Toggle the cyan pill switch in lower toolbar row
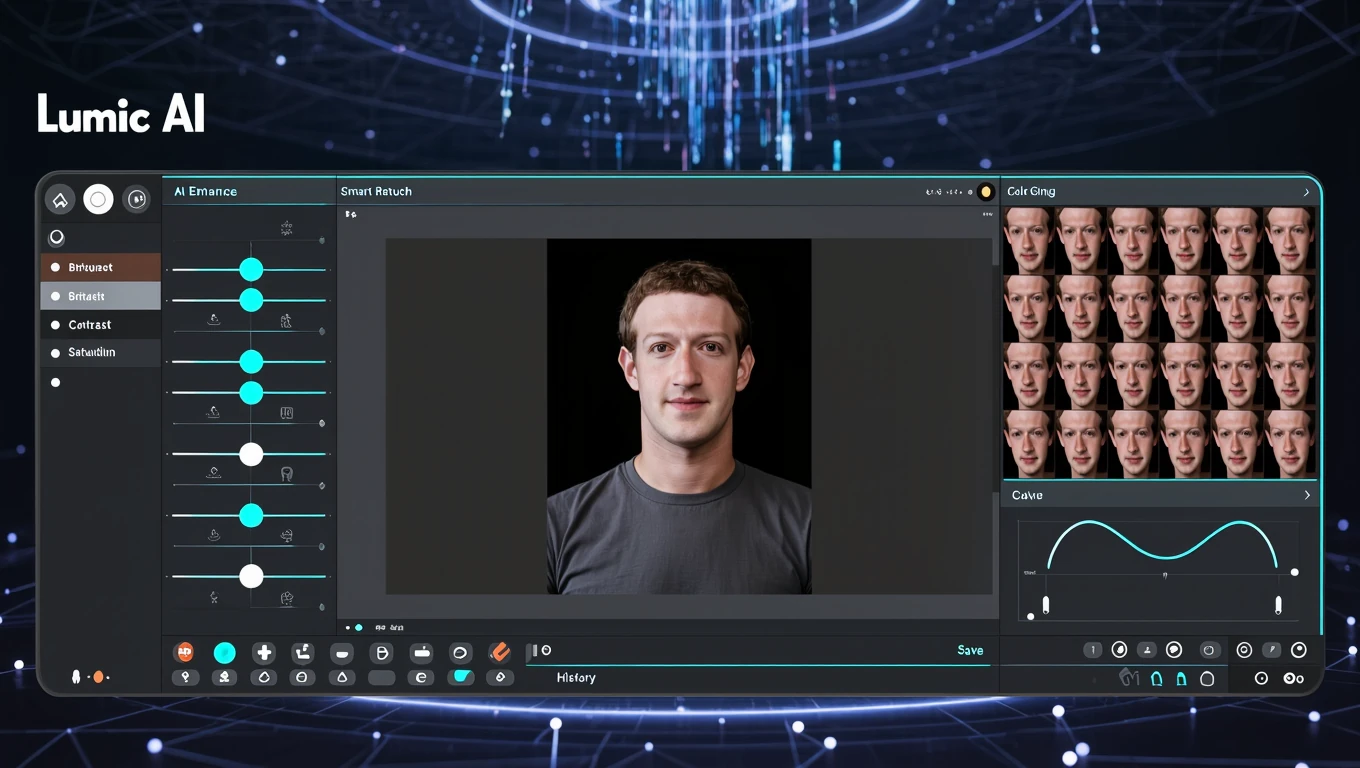The height and width of the screenshot is (768, 1360). 461,677
